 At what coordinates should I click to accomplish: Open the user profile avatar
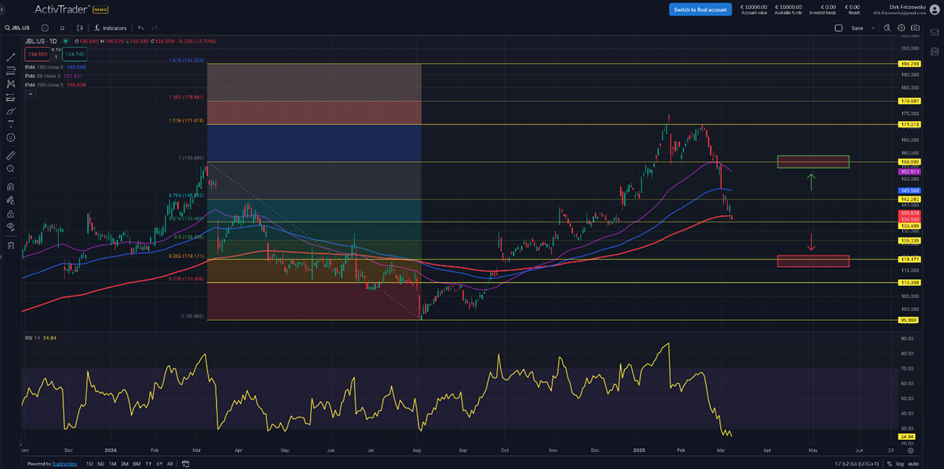click(x=934, y=9)
